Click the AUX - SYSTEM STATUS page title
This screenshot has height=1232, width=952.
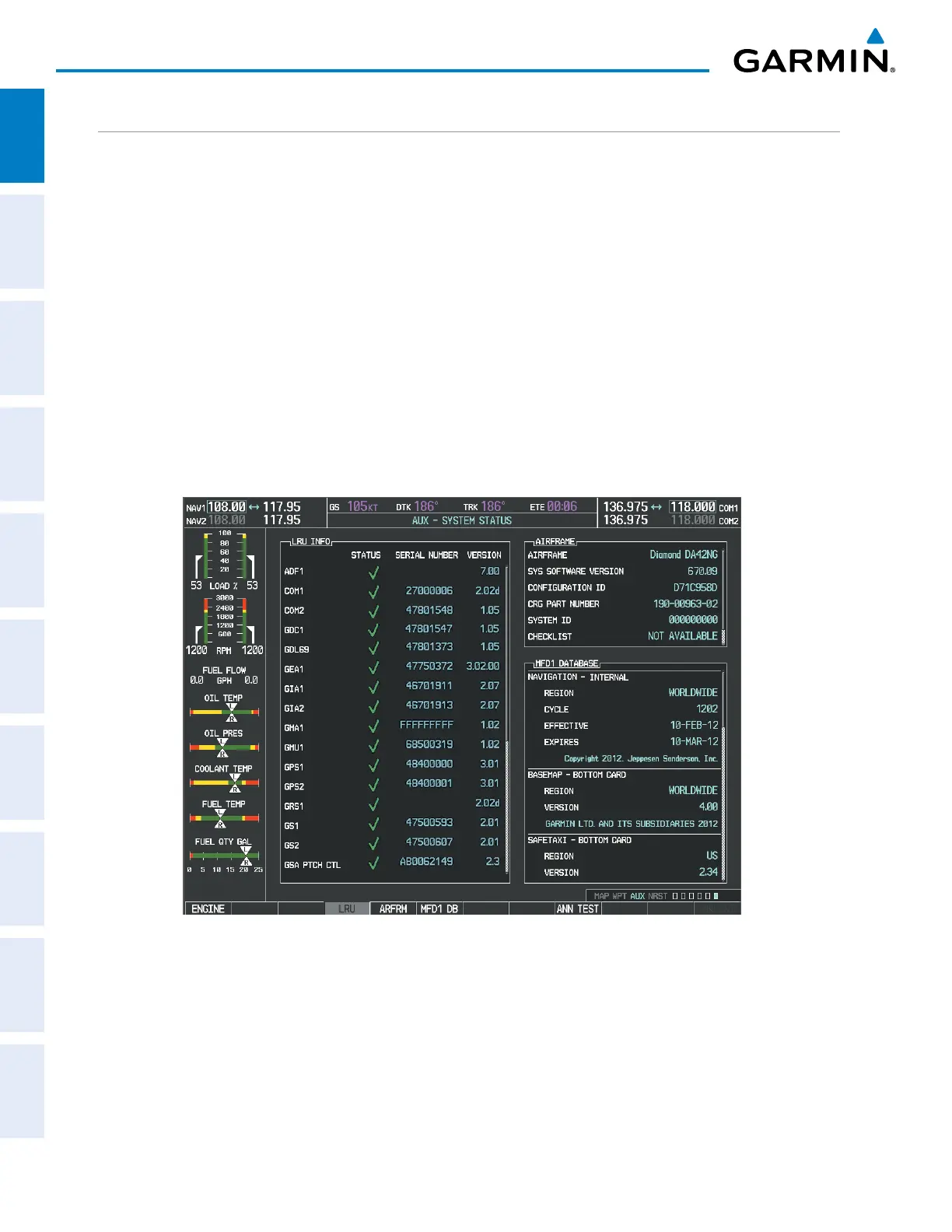click(x=462, y=520)
